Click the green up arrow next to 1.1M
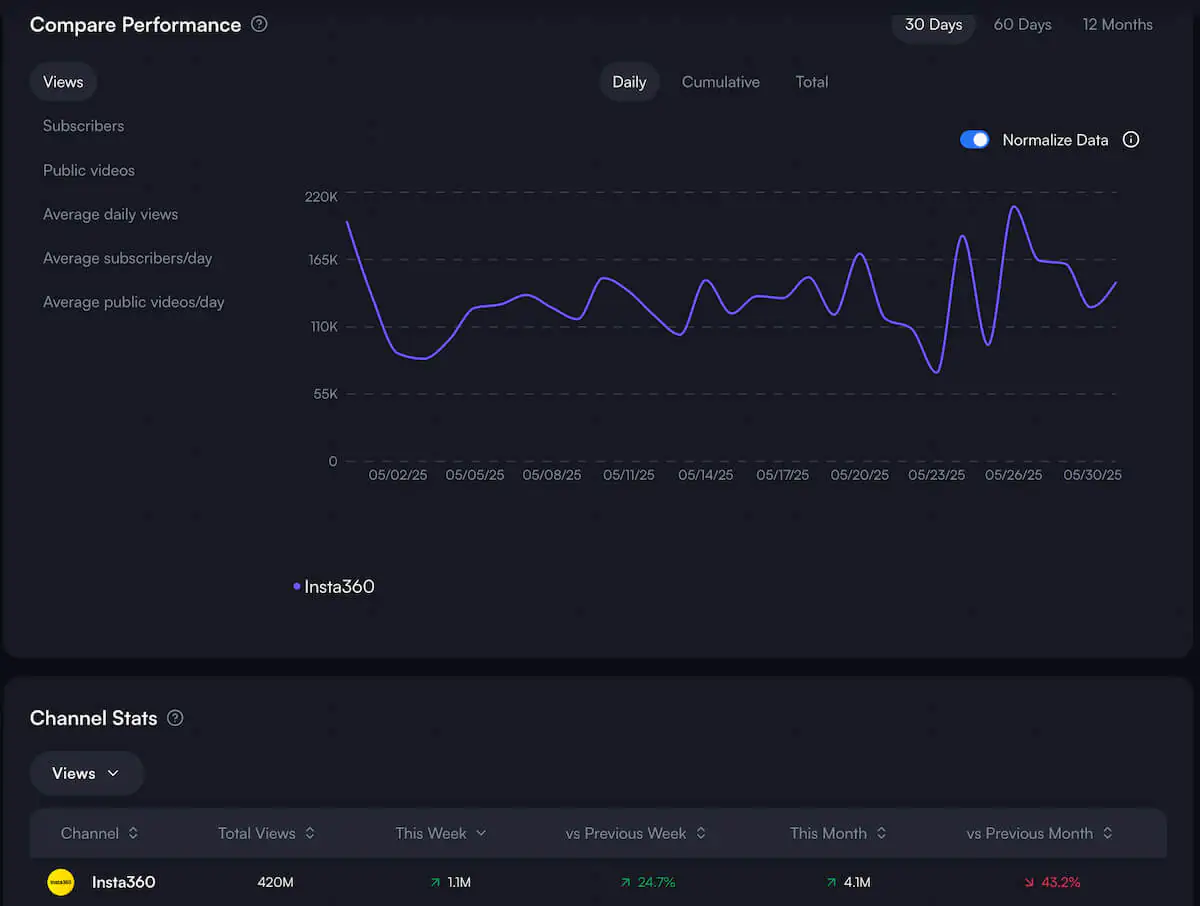This screenshot has height=906, width=1200. click(x=434, y=882)
